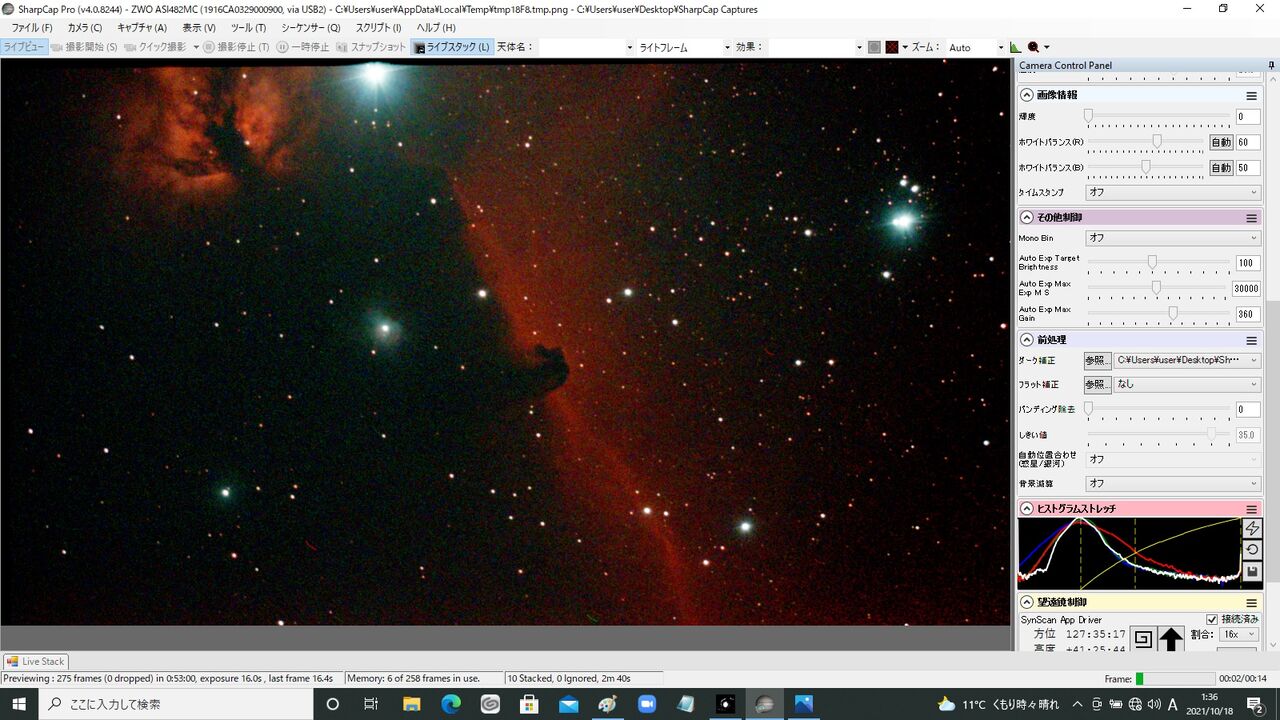Toggle the 接続済み checkbox
This screenshot has height=720, width=1280.
(1212, 620)
